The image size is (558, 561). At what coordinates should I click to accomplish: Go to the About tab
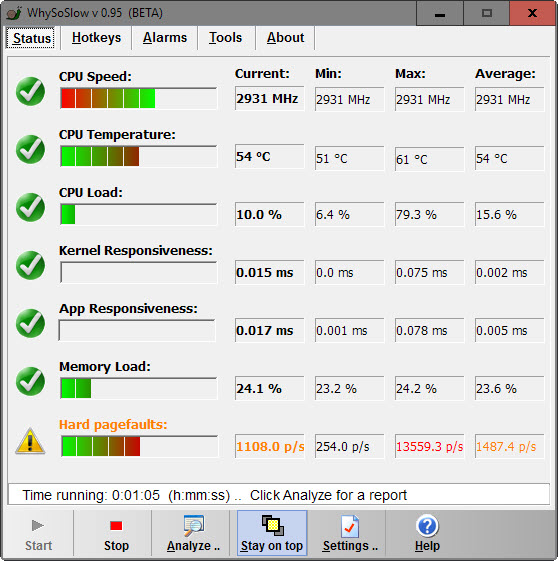285,38
